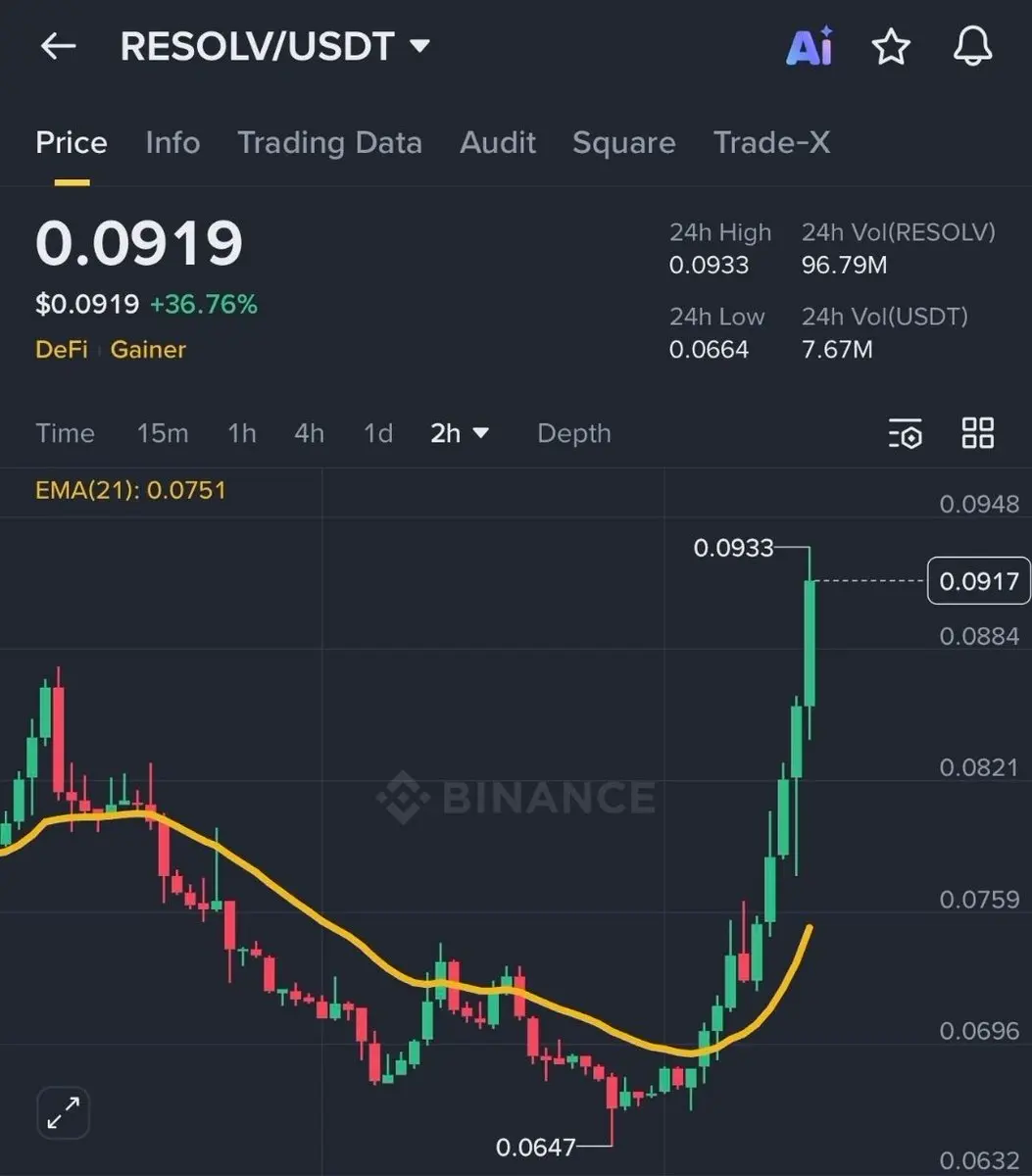
Task: Tap the $0.0919 USD price text
Action: coord(87,305)
